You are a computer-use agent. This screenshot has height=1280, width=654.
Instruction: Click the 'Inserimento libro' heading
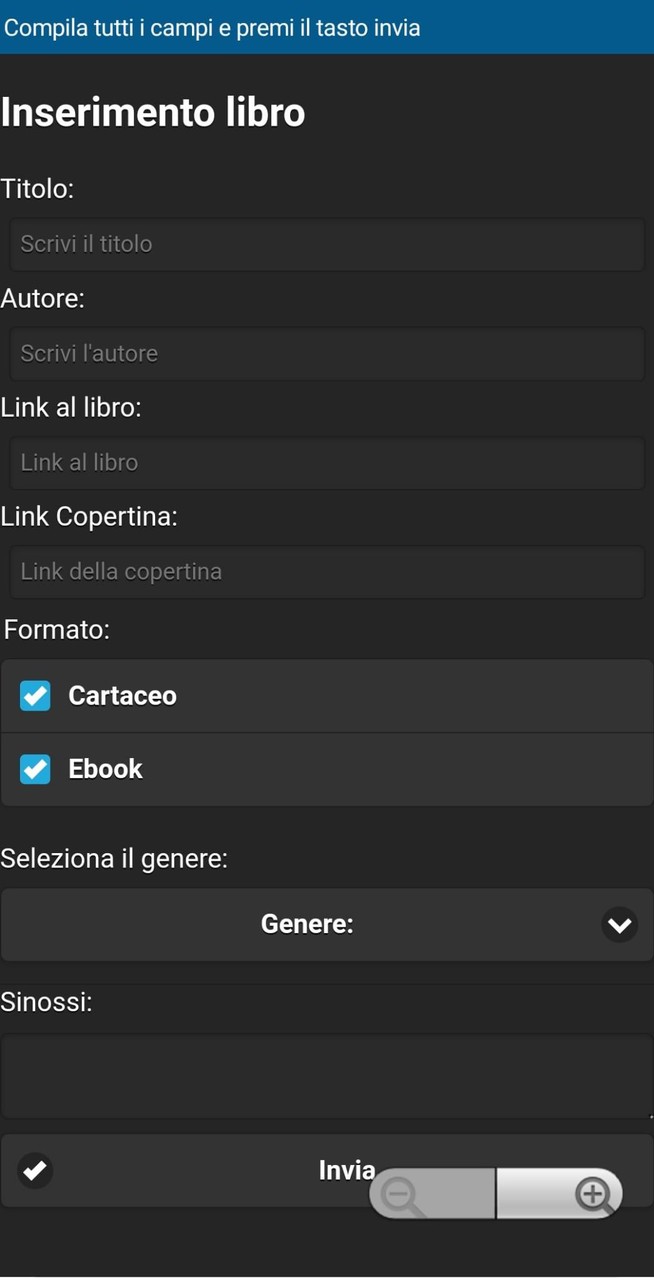point(152,112)
